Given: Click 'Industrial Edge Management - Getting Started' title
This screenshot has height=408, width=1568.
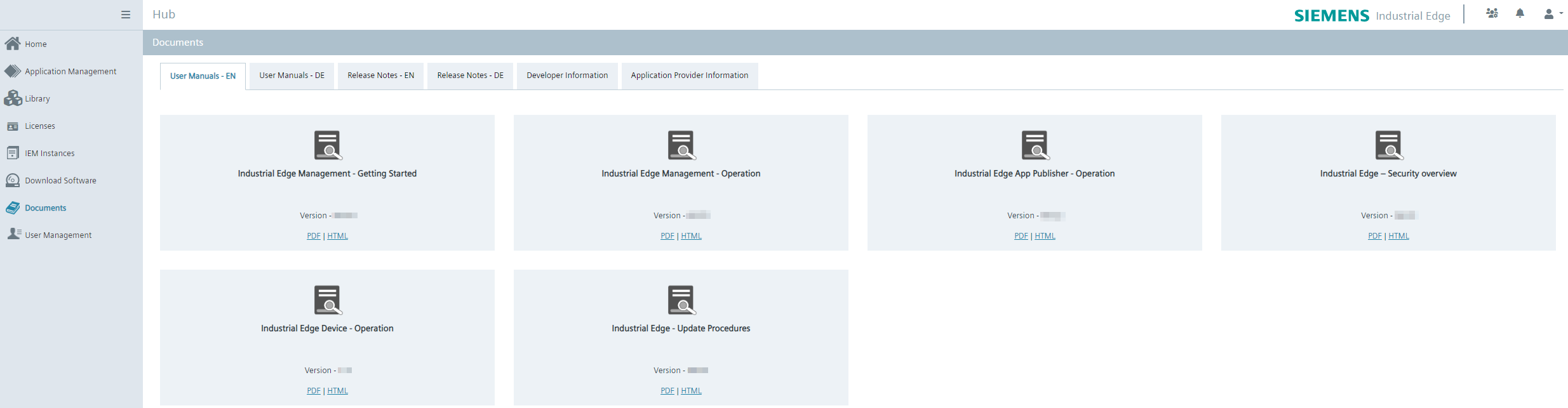Looking at the screenshot, I should point(327,174).
